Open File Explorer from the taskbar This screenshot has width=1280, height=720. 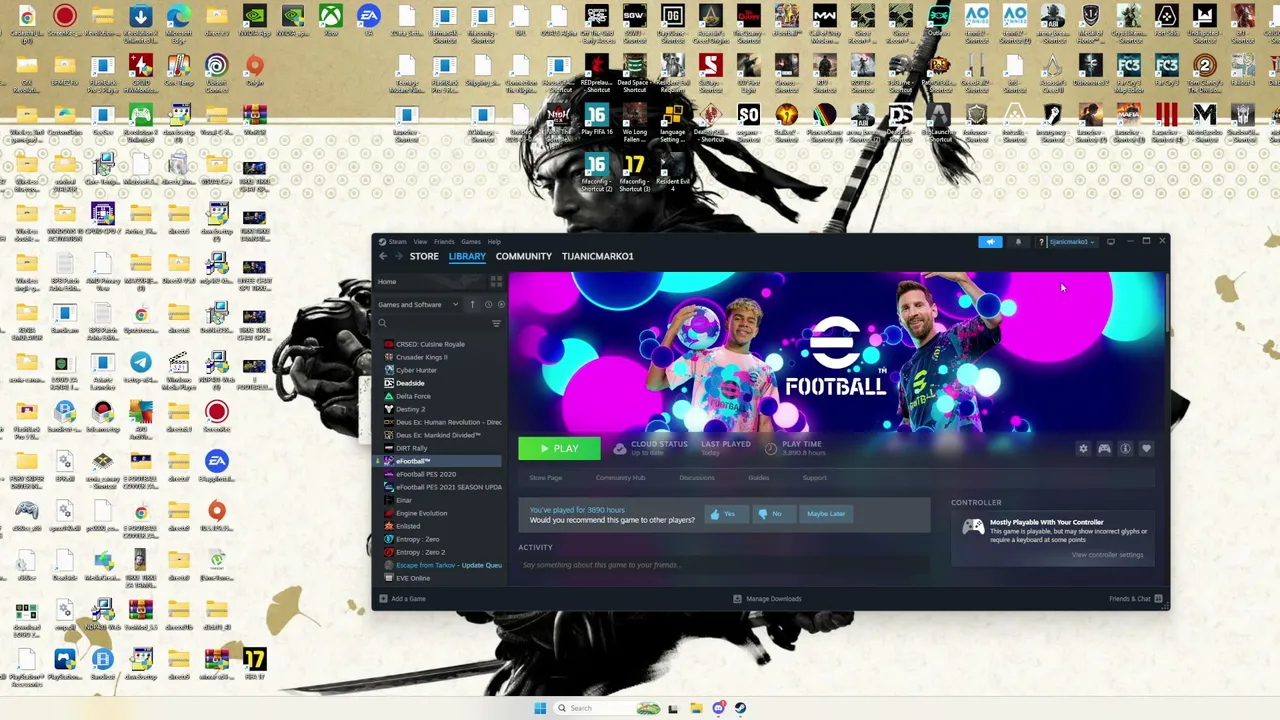click(x=696, y=708)
